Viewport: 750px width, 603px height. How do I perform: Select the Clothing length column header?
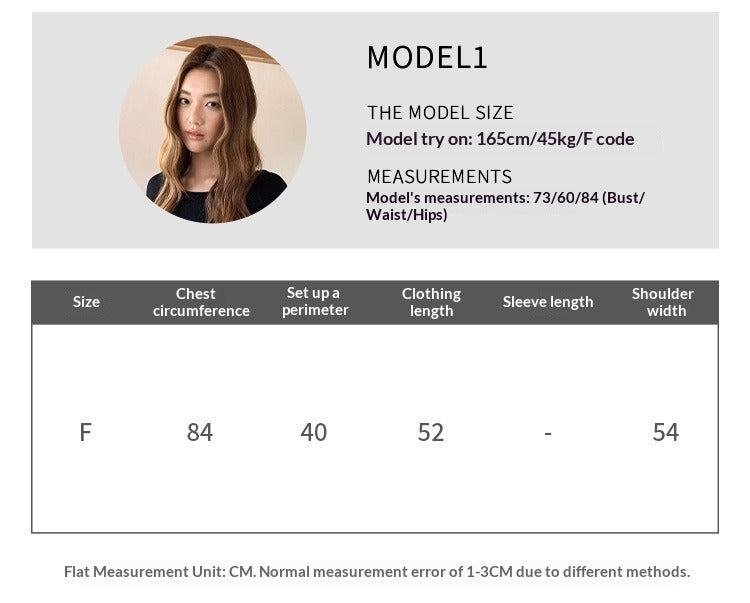(x=431, y=302)
